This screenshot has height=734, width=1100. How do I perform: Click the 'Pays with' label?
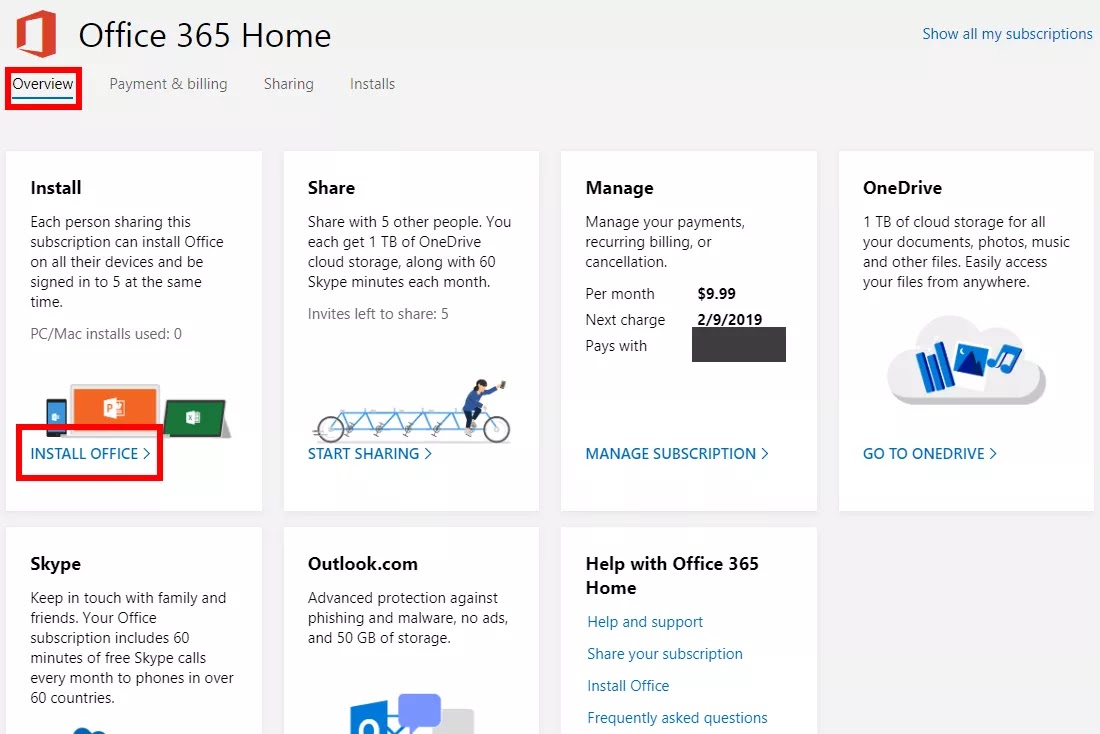pos(616,346)
